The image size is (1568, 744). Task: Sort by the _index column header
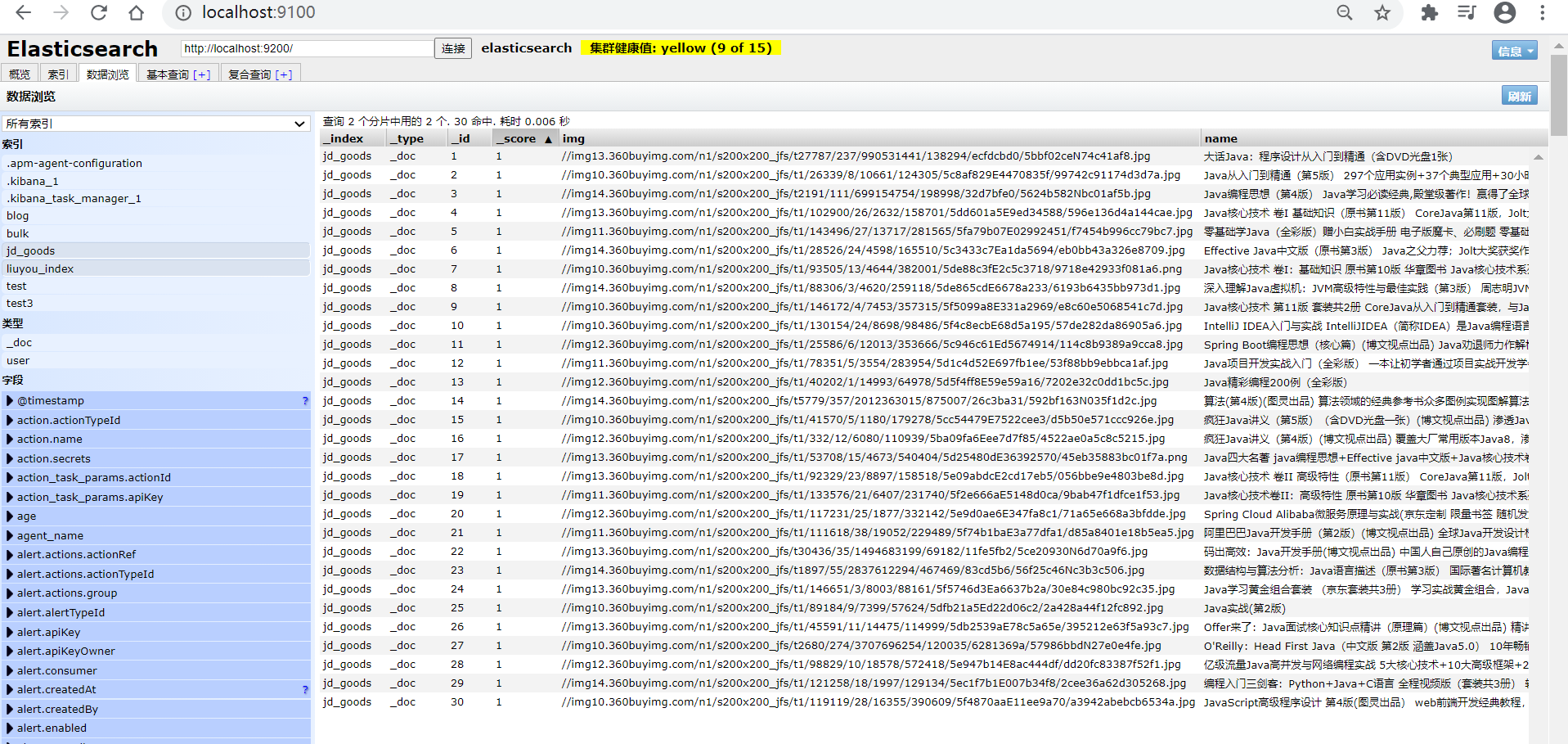click(x=353, y=139)
